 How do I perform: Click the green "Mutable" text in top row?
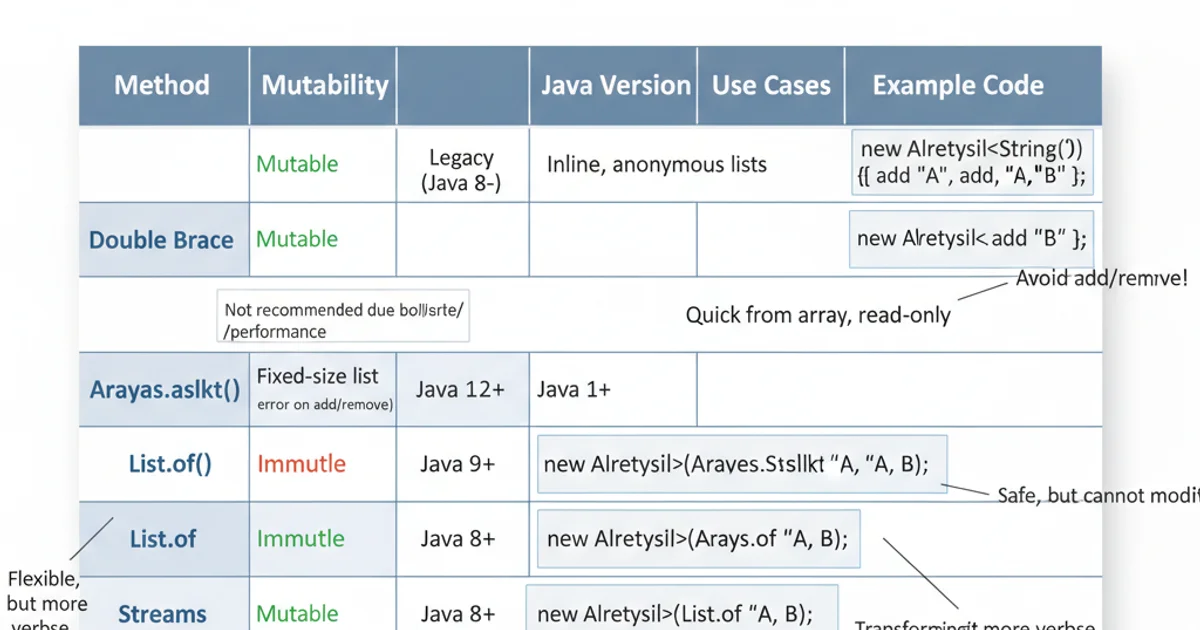(296, 164)
